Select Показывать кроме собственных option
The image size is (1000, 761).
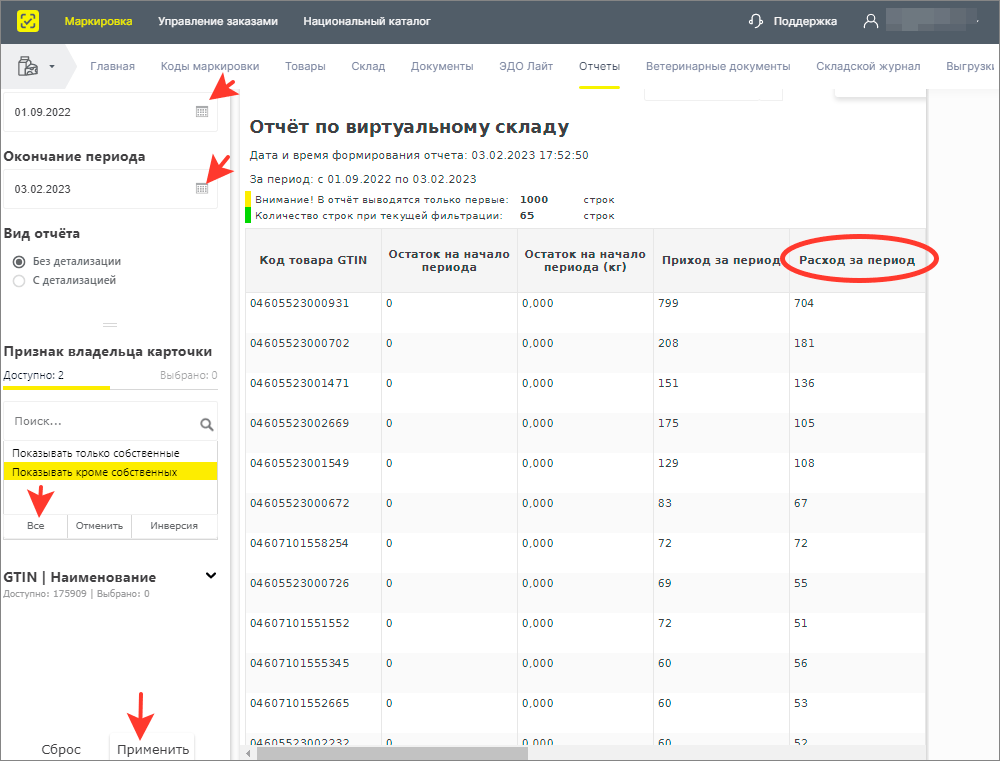point(110,472)
